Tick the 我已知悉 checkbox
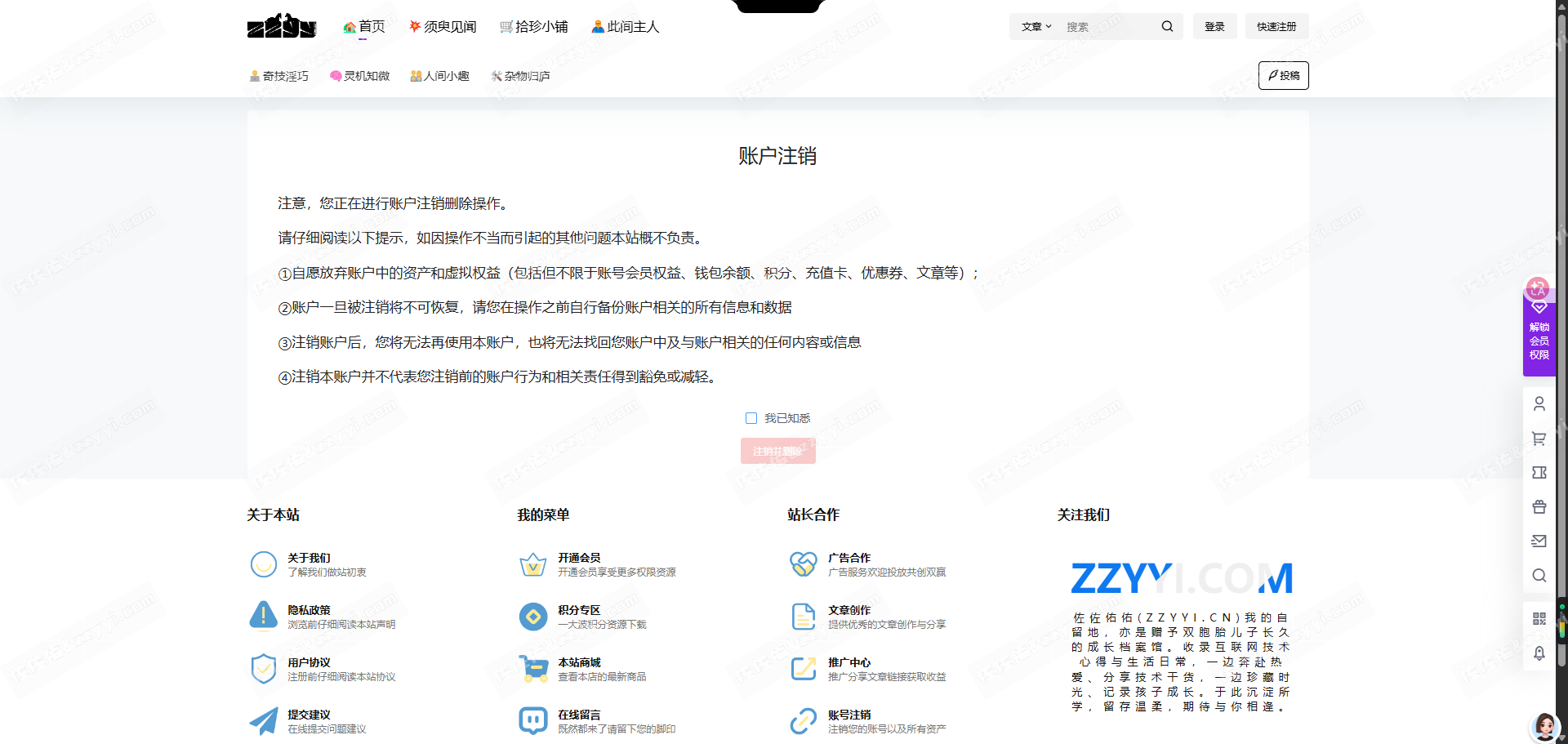This screenshot has width=1568, height=744. click(751, 418)
